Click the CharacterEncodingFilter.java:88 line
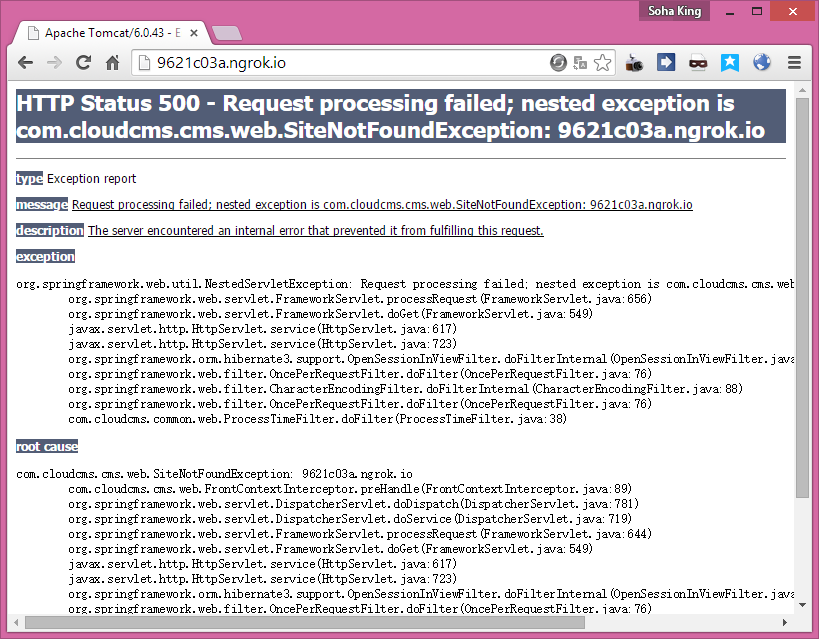 pos(405,389)
